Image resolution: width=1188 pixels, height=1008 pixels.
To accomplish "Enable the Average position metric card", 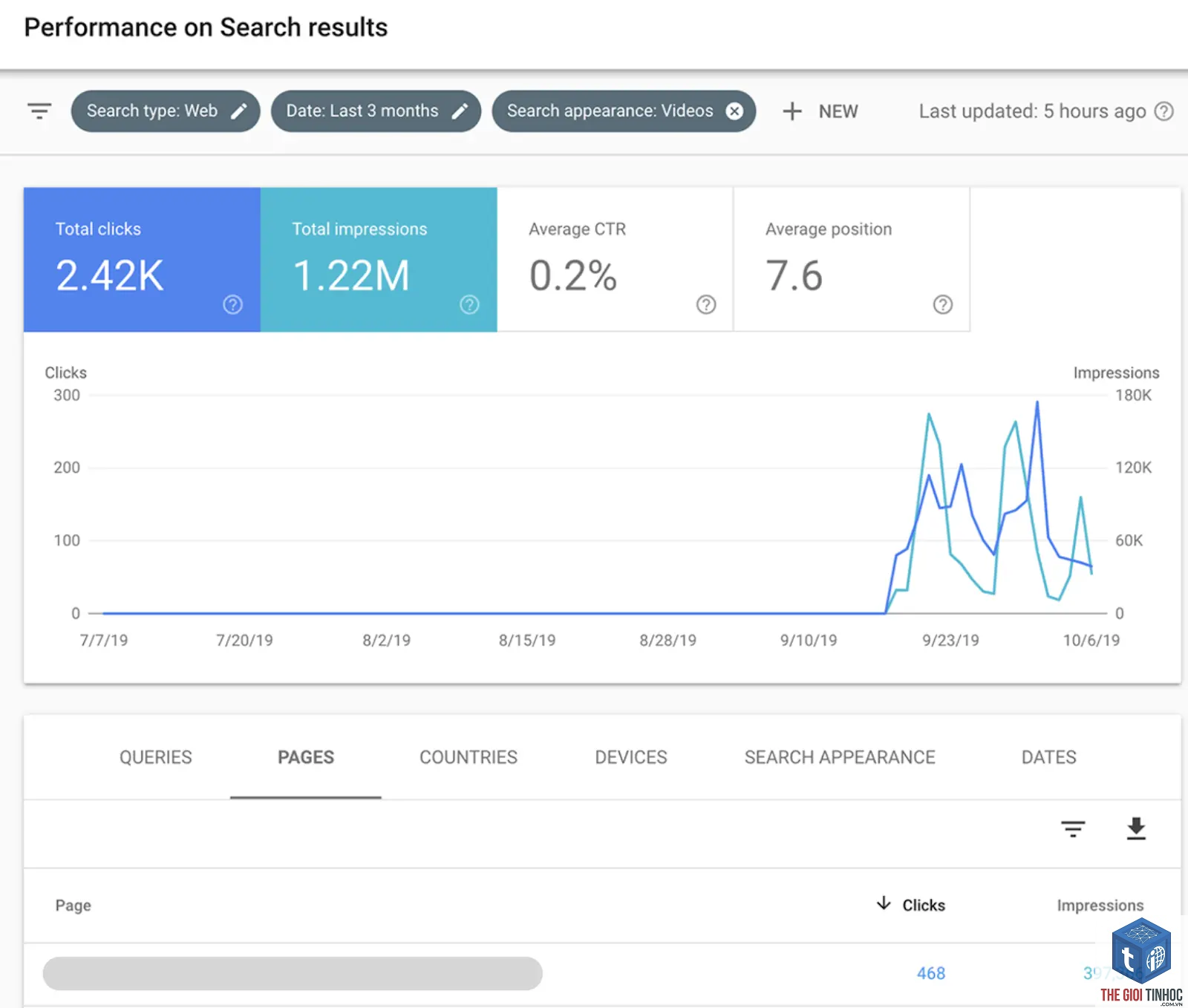I will pyautogui.click(x=852, y=259).
